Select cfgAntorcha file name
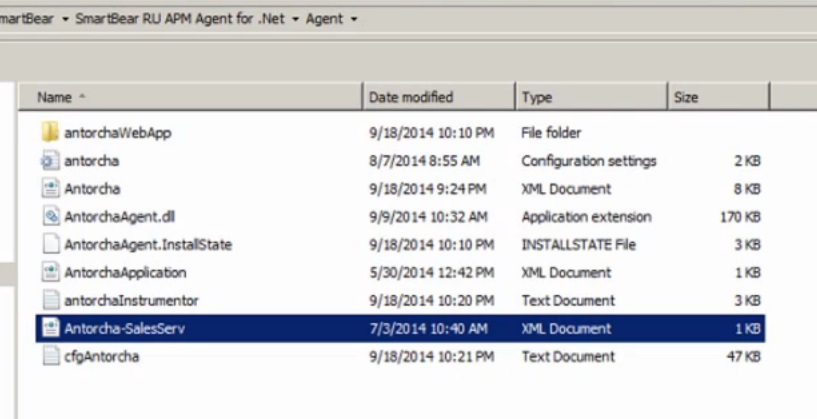Viewport: 817px width, 419px height. coord(102,357)
